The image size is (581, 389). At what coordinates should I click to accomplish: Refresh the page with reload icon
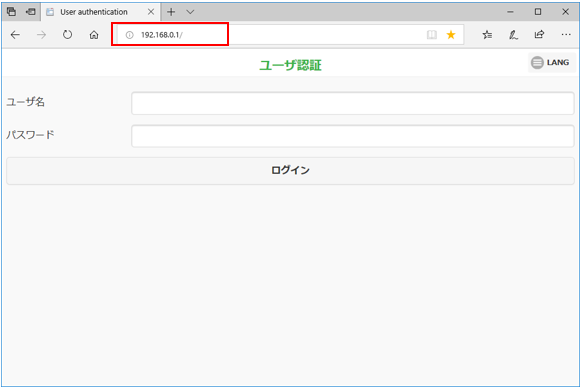67,35
